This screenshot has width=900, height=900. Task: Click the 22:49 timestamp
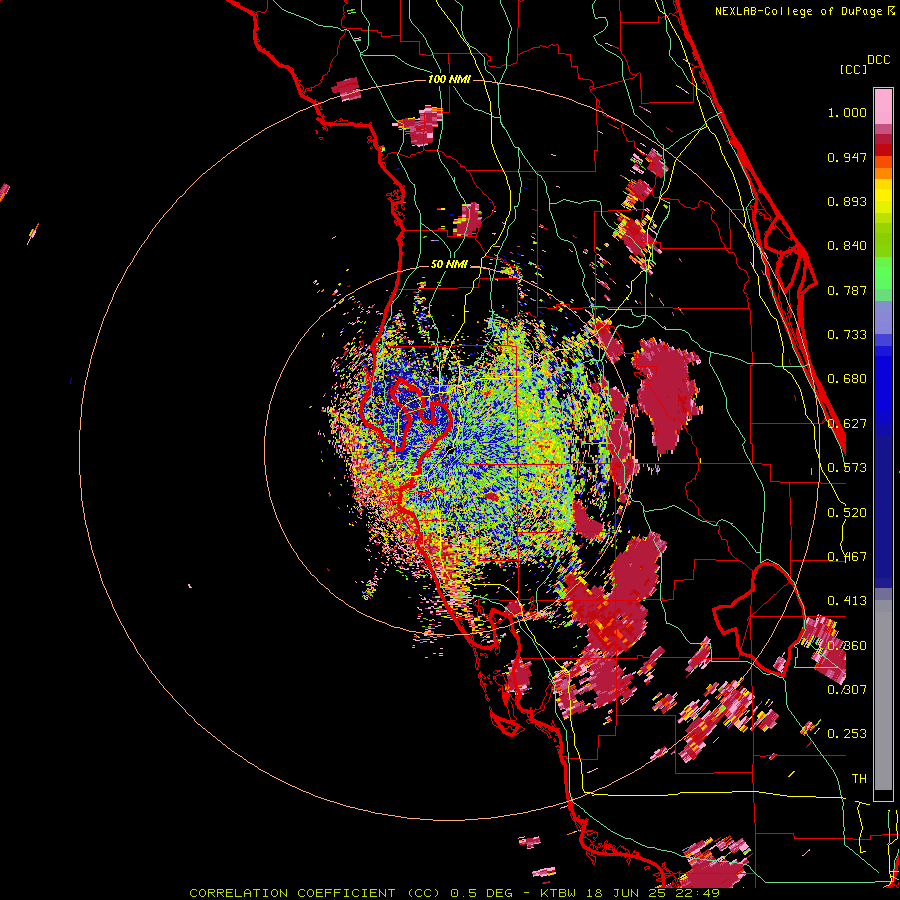[699, 893]
